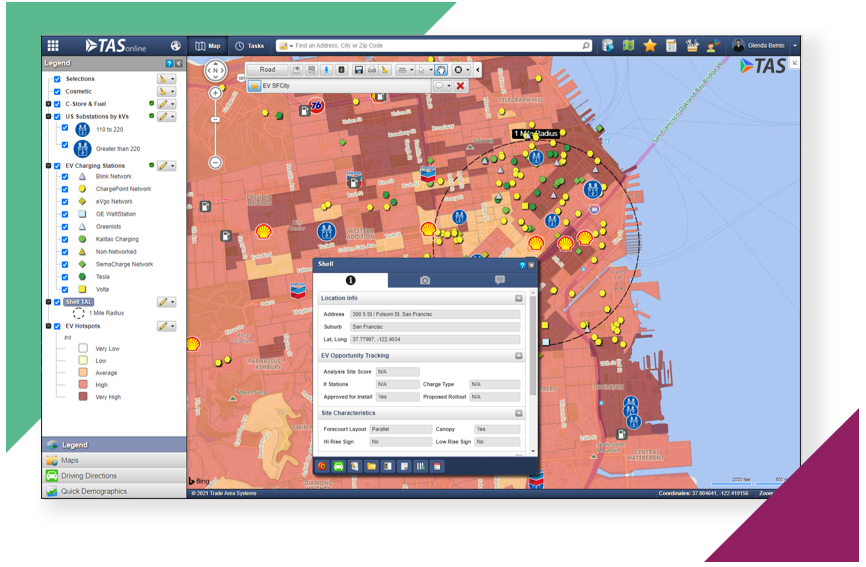This screenshot has height=567, width=866.
Task: Activate the pan hand tool
Action: [441, 70]
